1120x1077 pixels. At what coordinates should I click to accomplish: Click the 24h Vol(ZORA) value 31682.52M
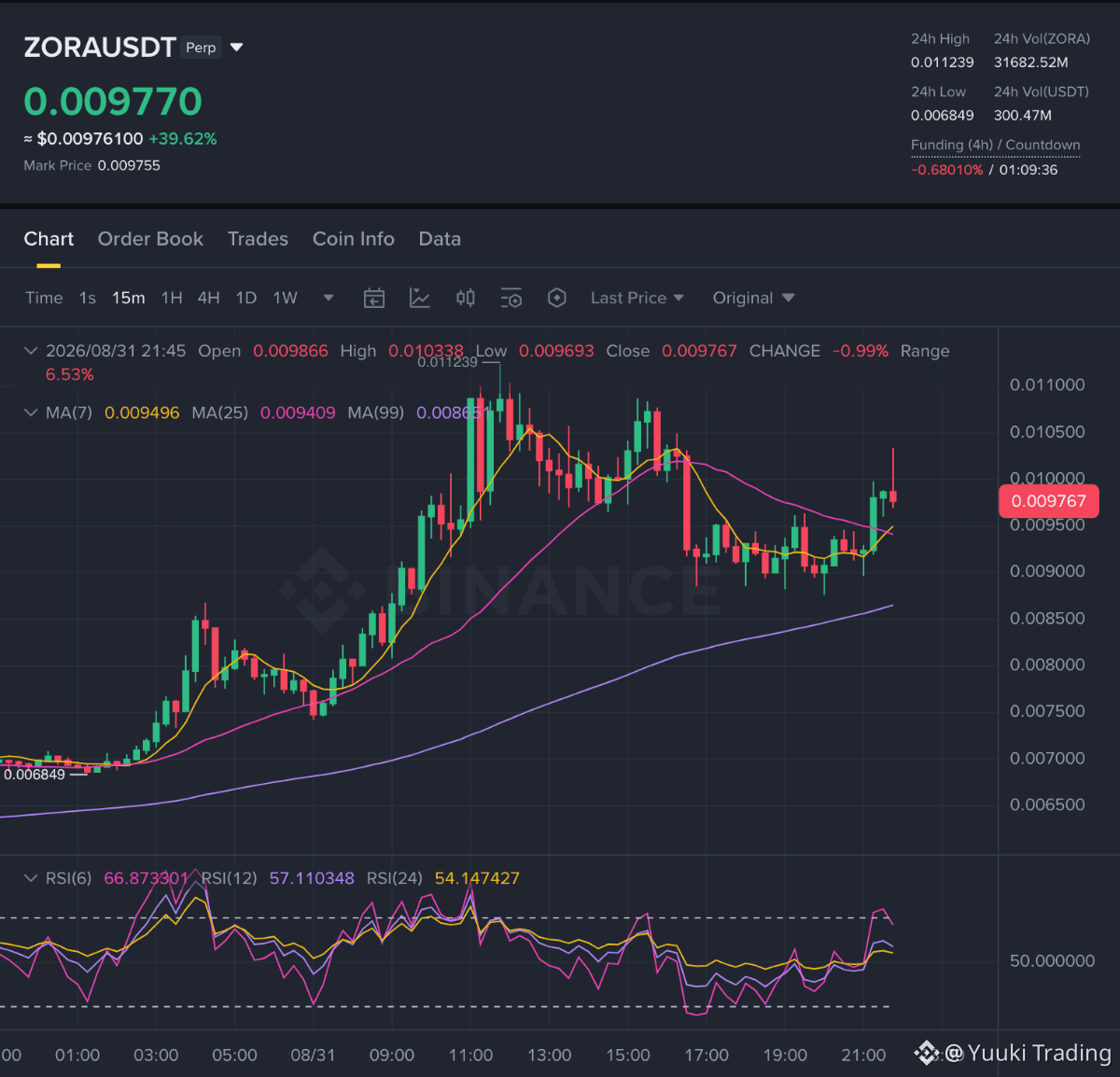pos(1031,63)
